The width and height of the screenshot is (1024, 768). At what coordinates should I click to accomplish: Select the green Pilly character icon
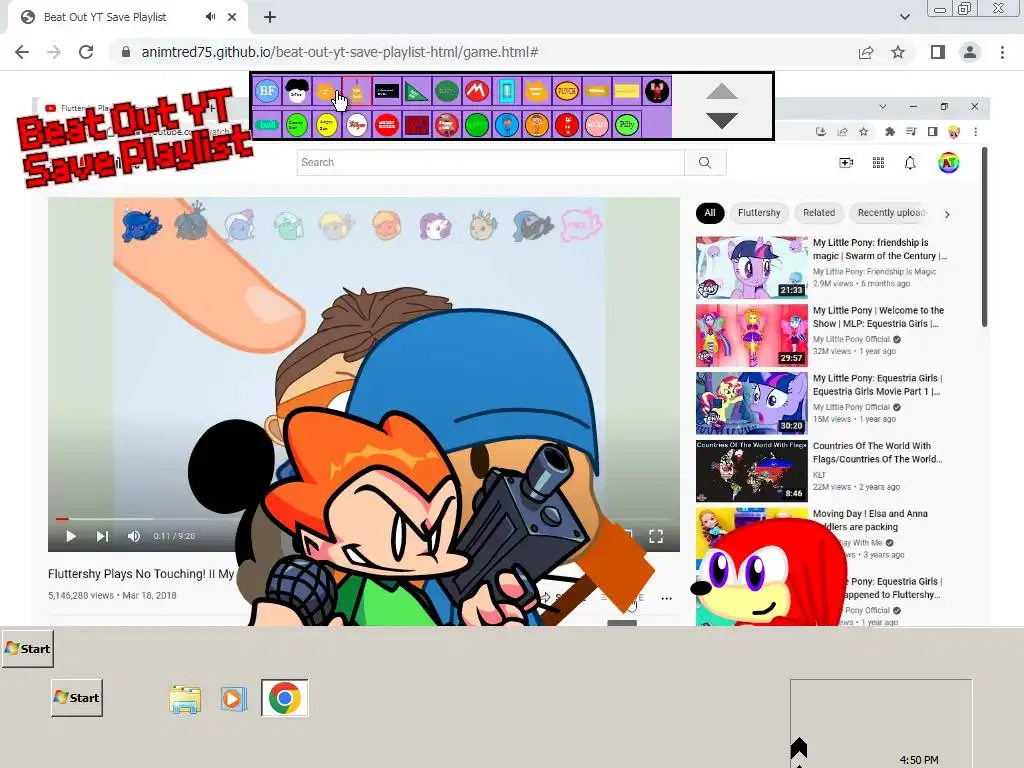pyautogui.click(x=626, y=124)
